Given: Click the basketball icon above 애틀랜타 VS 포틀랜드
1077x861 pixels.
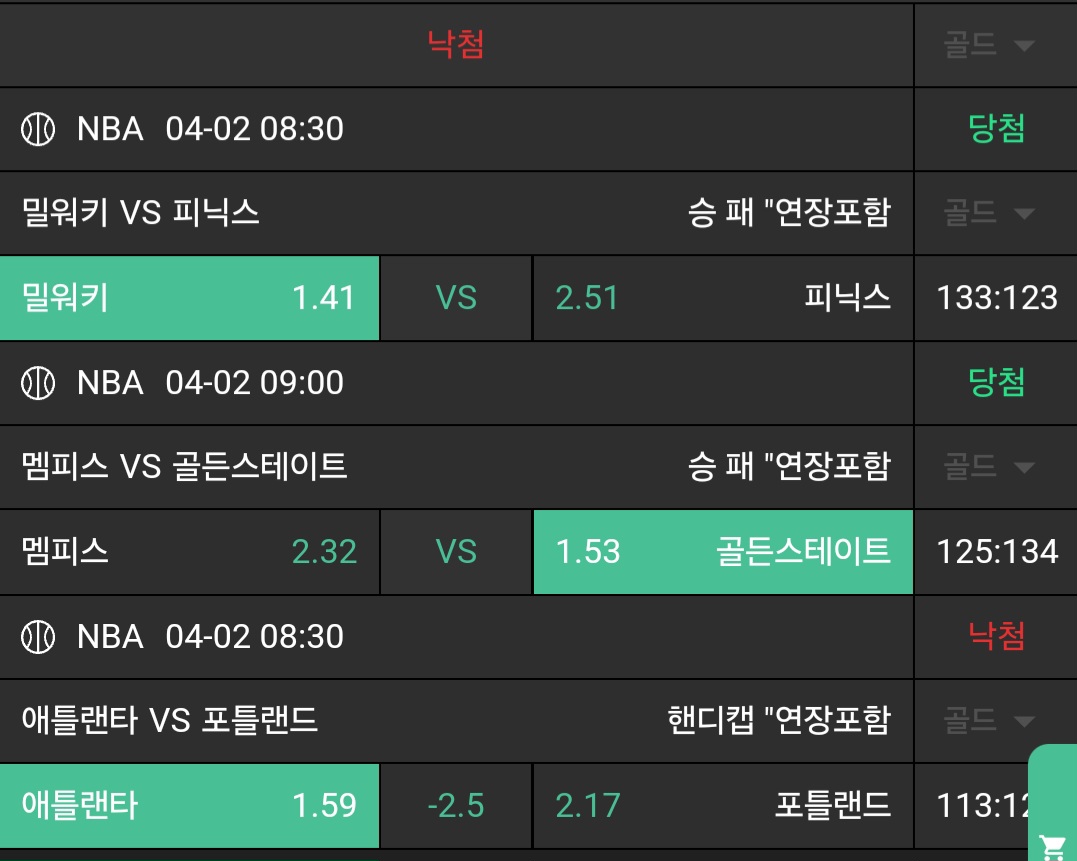Looking at the screenshot, I should (x=38, y=637).
